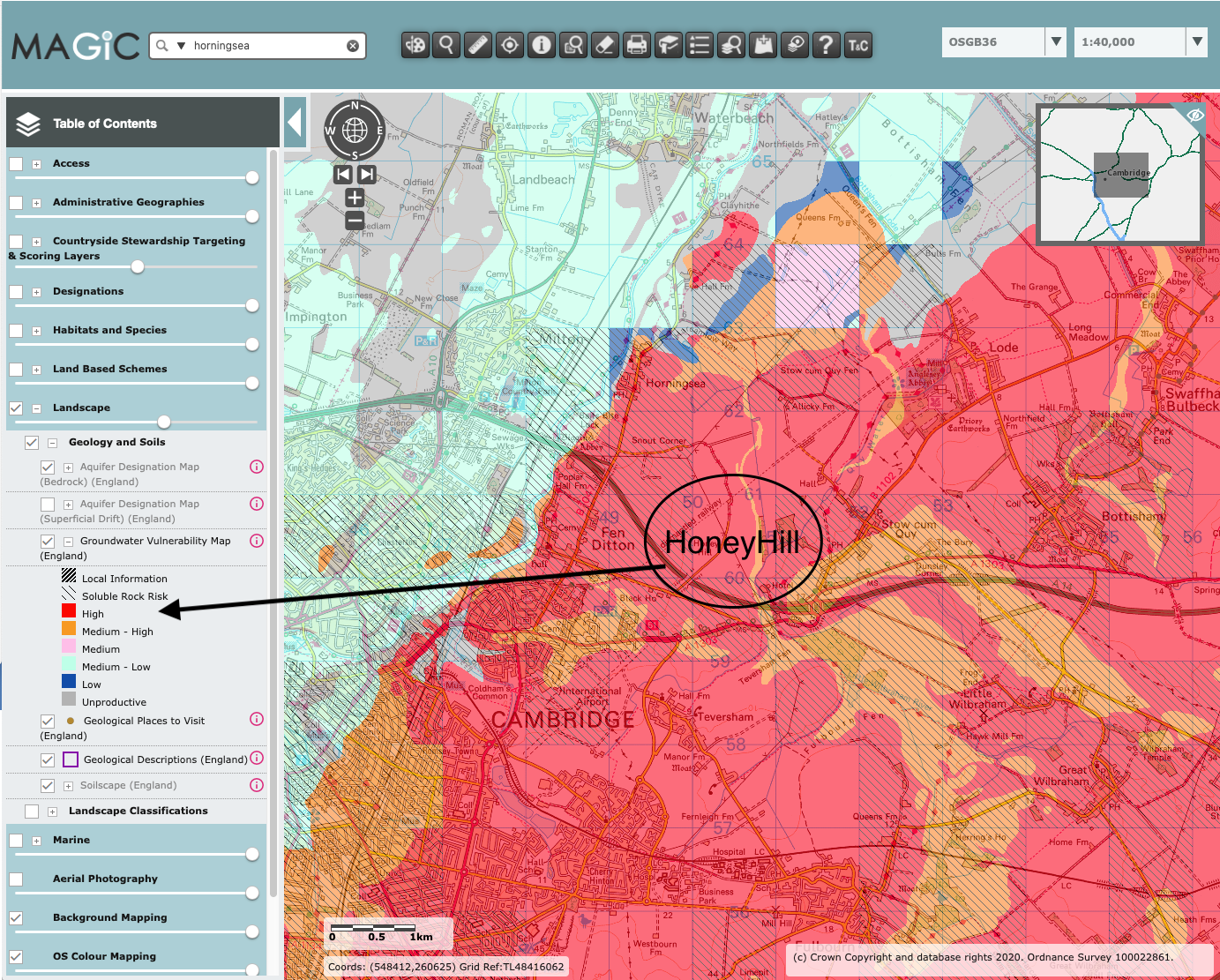This screenshot has height=980, width=1220.
Task: Zoom in with the map plus button
Action: point(355,198)
